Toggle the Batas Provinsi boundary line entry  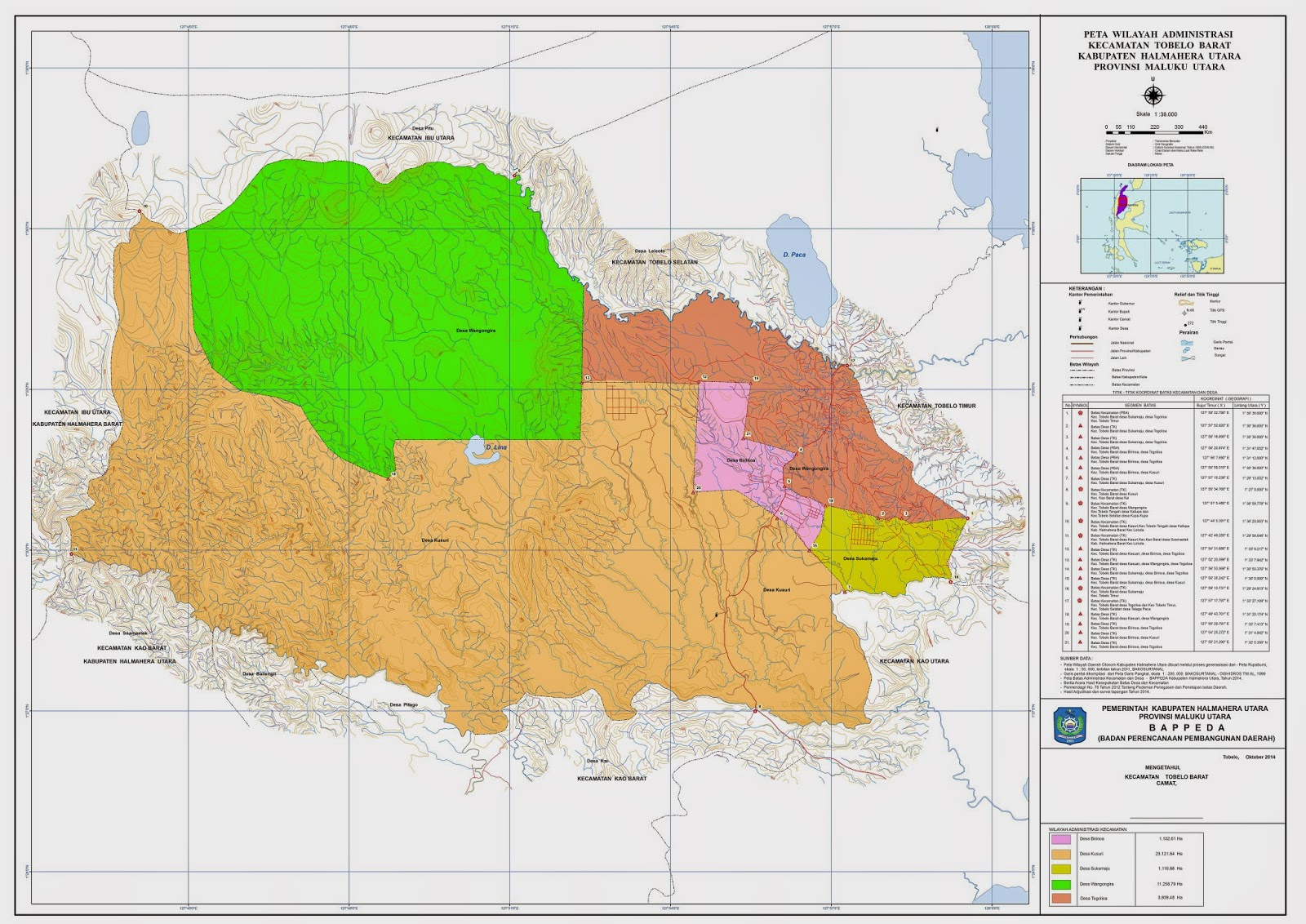(1082, 370)
